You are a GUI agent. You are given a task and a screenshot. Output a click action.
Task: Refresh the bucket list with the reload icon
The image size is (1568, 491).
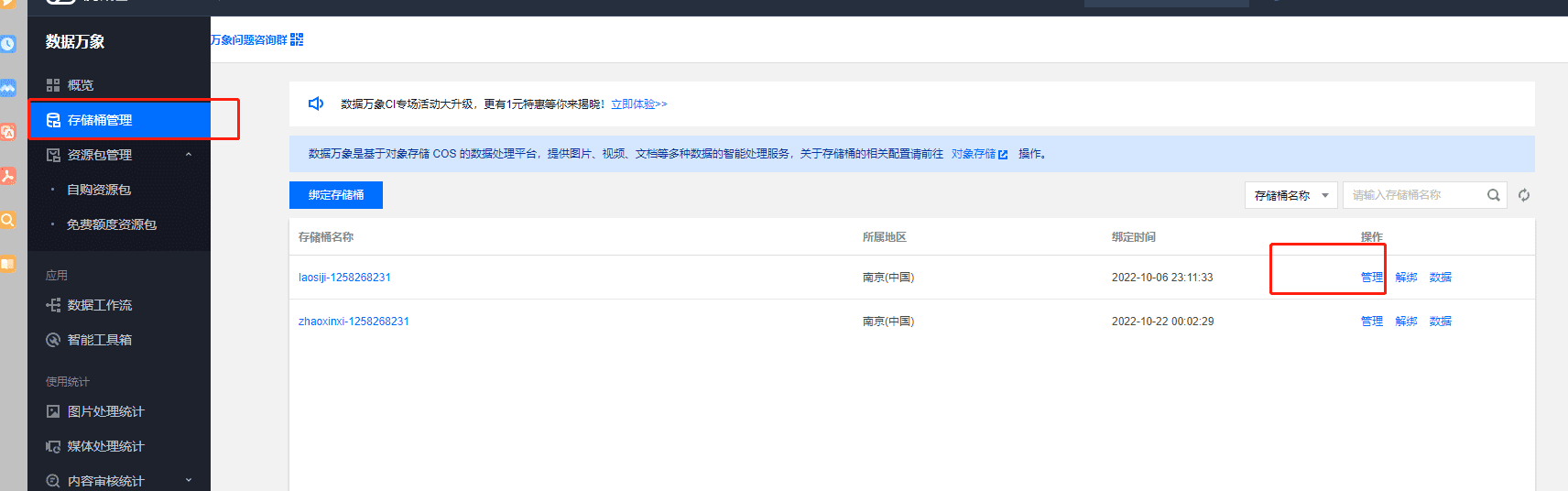click(1524, 195)
